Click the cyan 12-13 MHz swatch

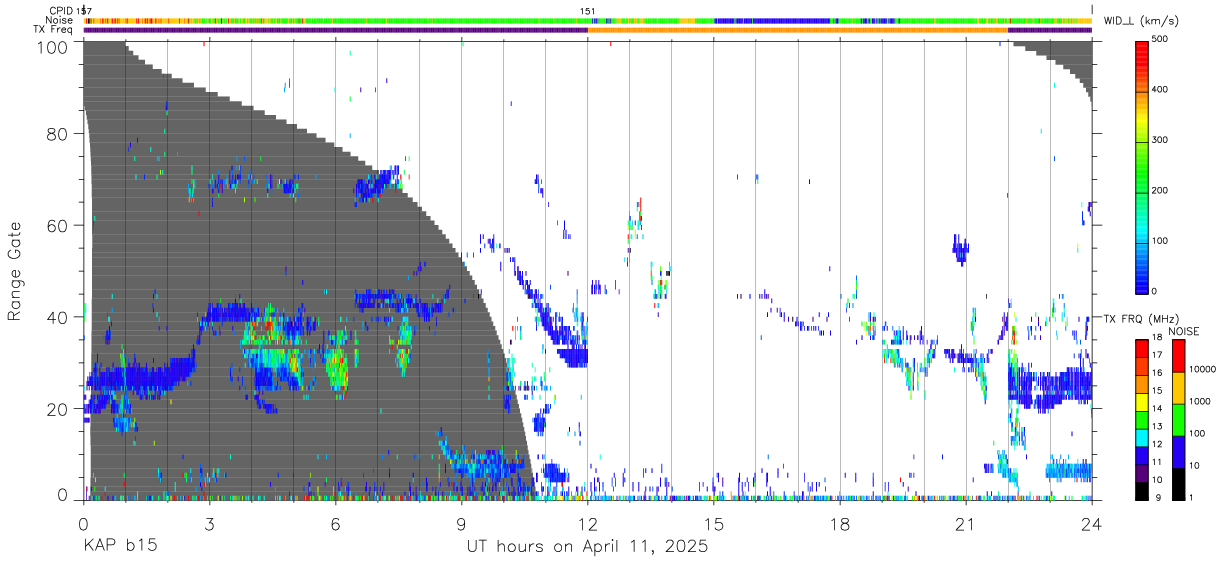[1142, 439]
